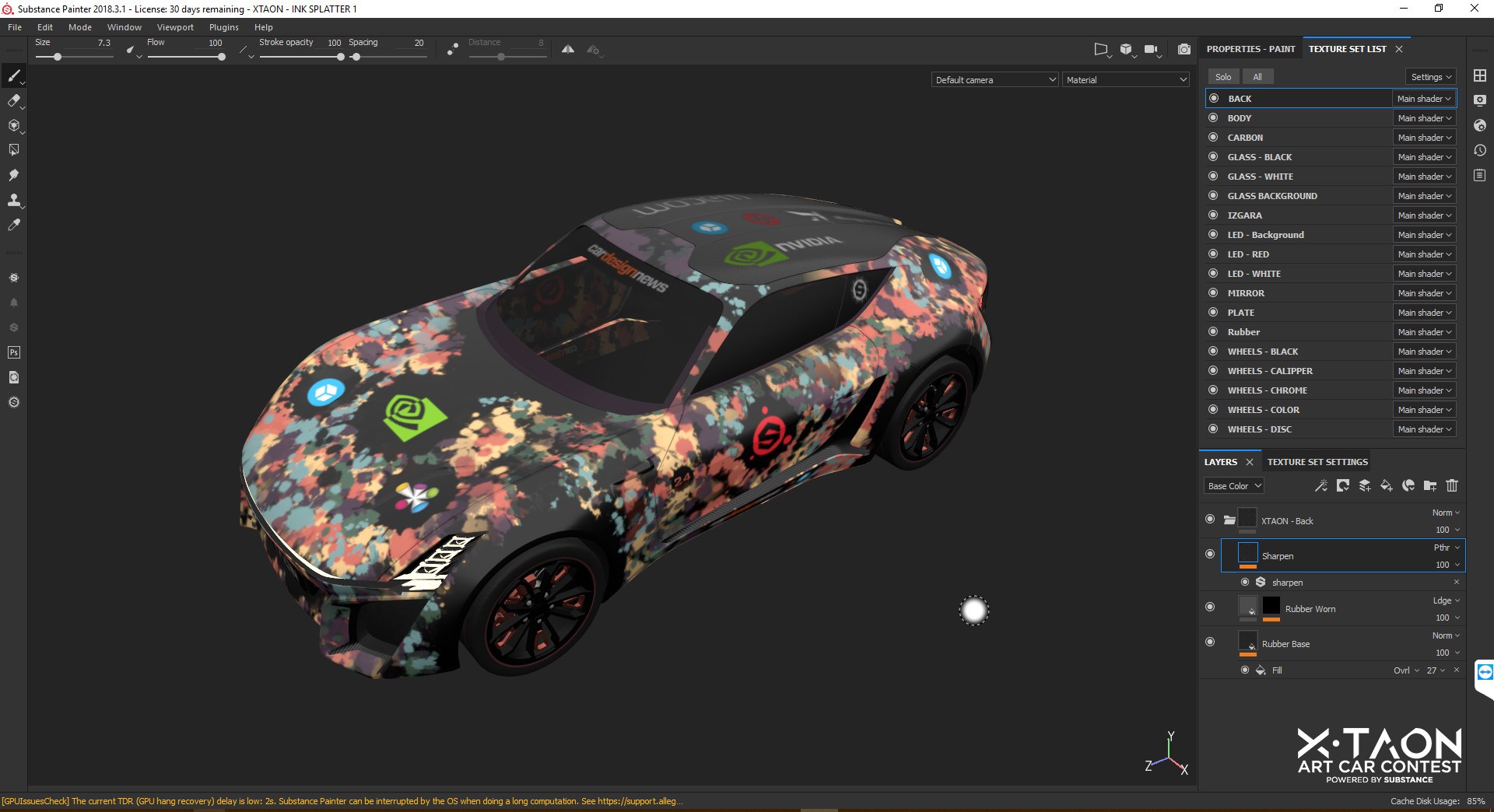1494x812 pixels.
Task: Pick the Material picker eyedropper tool
Action: tap(13, 225)
